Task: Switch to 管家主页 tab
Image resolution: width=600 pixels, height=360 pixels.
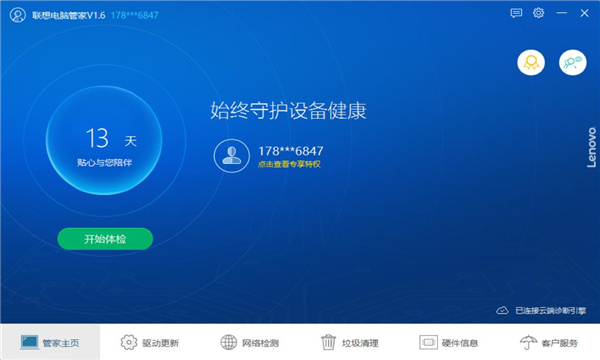Action: 51,342
